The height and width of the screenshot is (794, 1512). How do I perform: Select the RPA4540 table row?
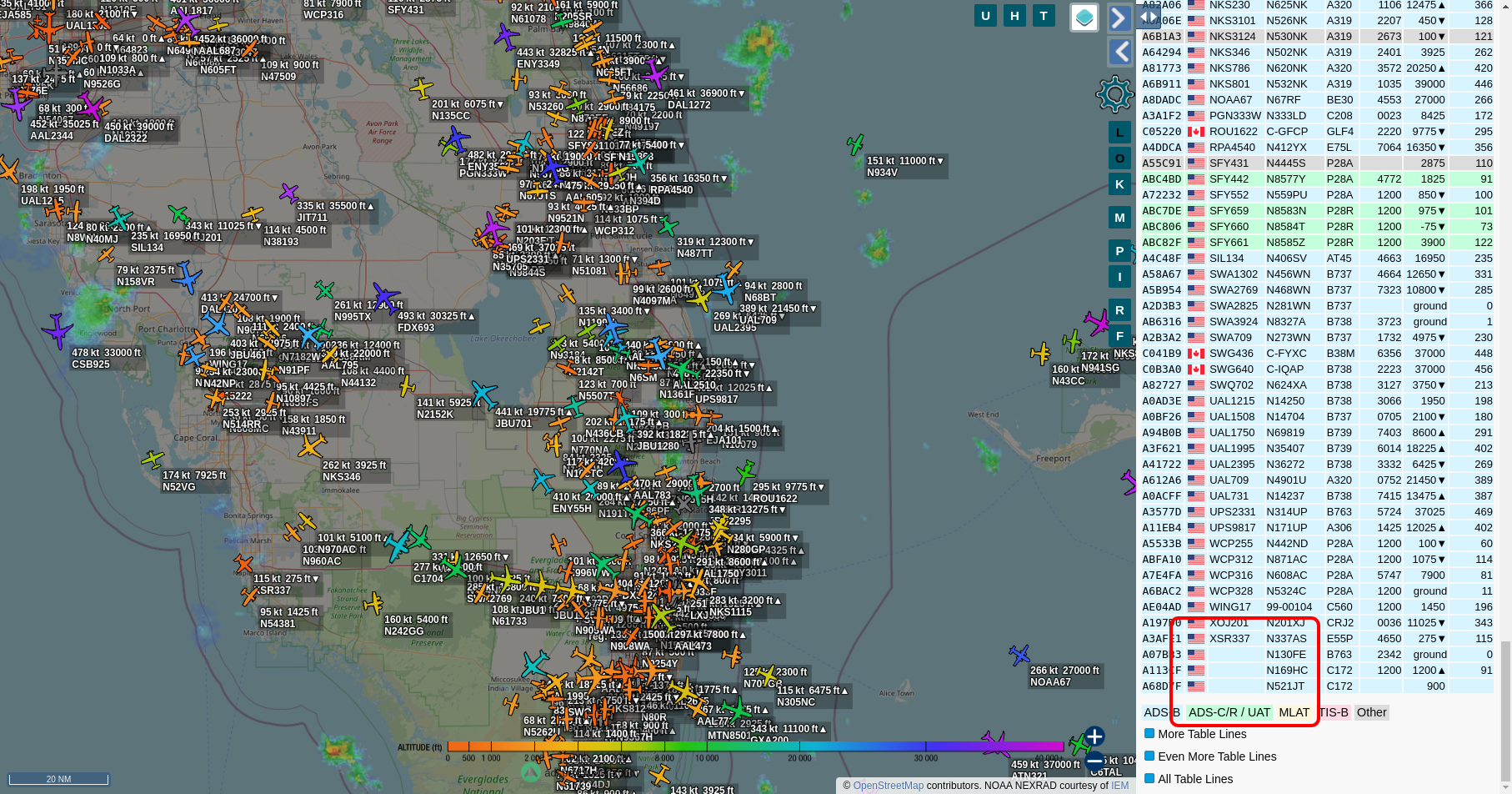[x=1317, y=148]
